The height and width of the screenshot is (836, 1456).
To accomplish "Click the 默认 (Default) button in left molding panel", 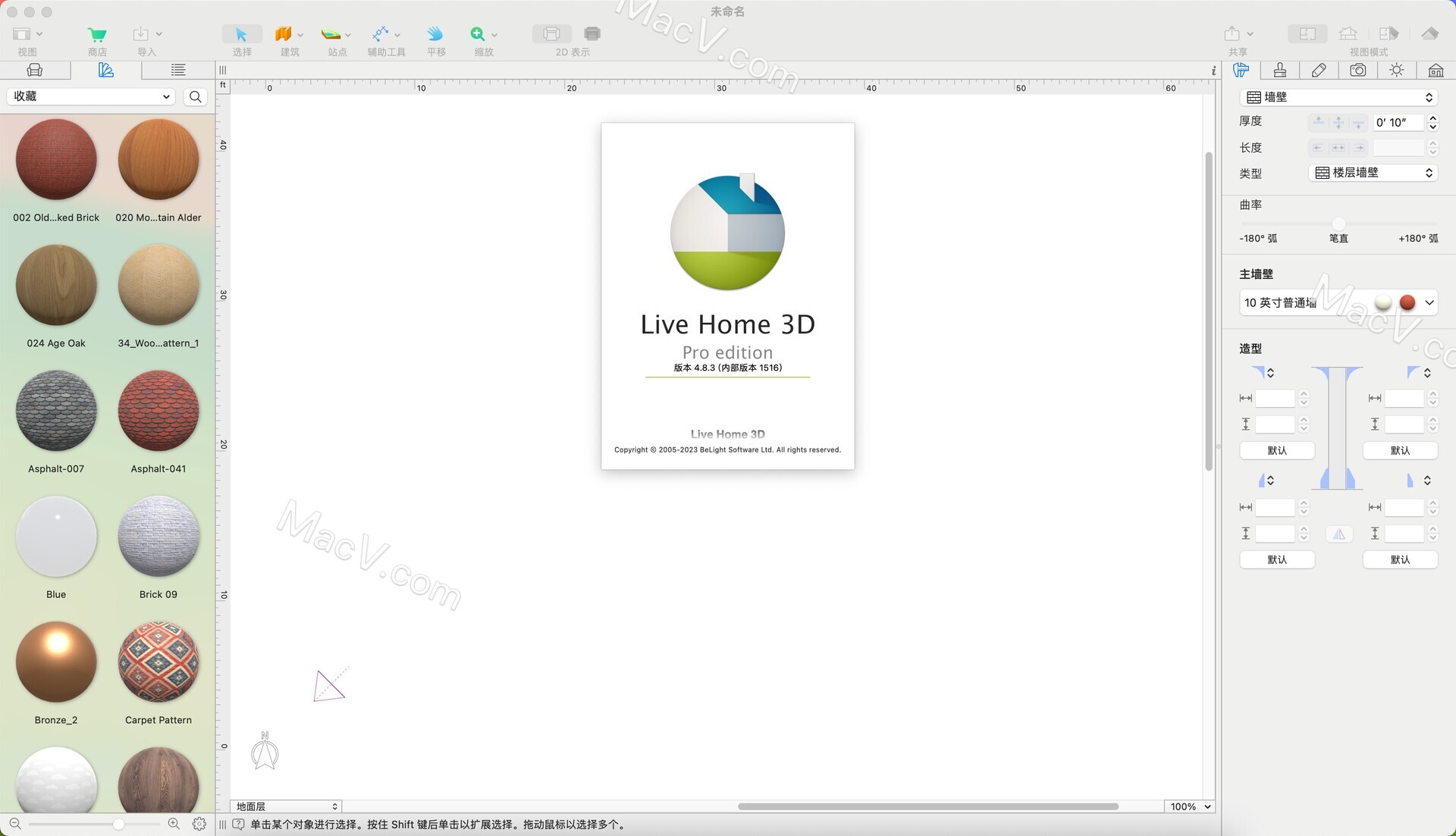I will [x=1276, y=450].
